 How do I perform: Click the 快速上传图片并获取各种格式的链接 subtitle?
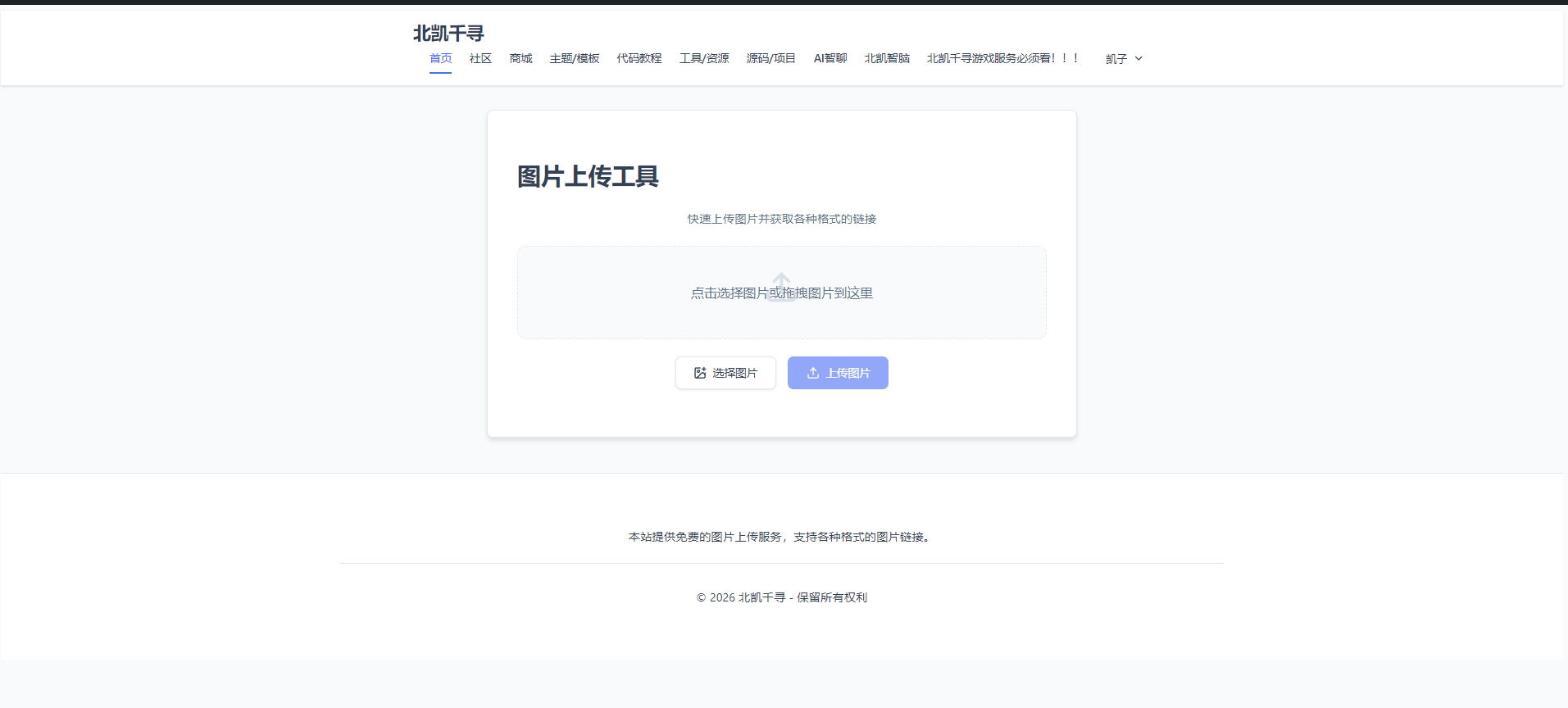(782, 219)
